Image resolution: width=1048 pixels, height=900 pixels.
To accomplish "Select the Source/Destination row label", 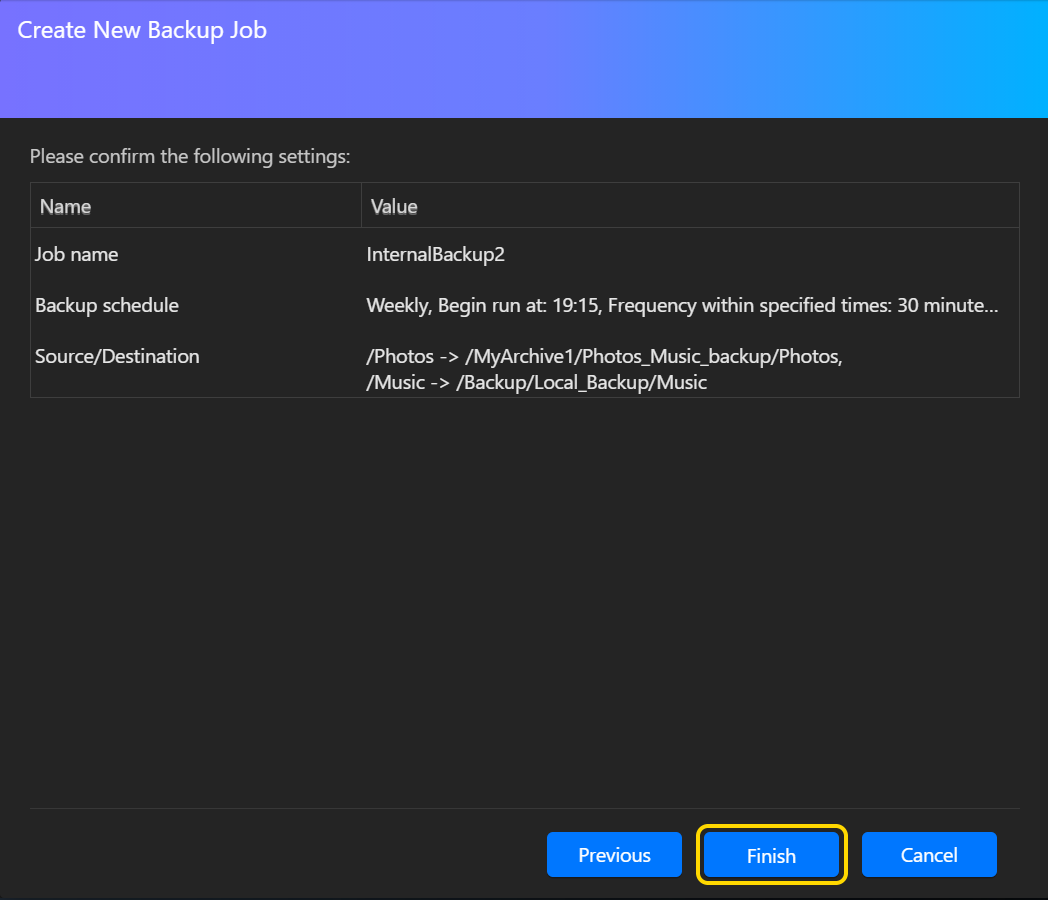I will (117, 356).
